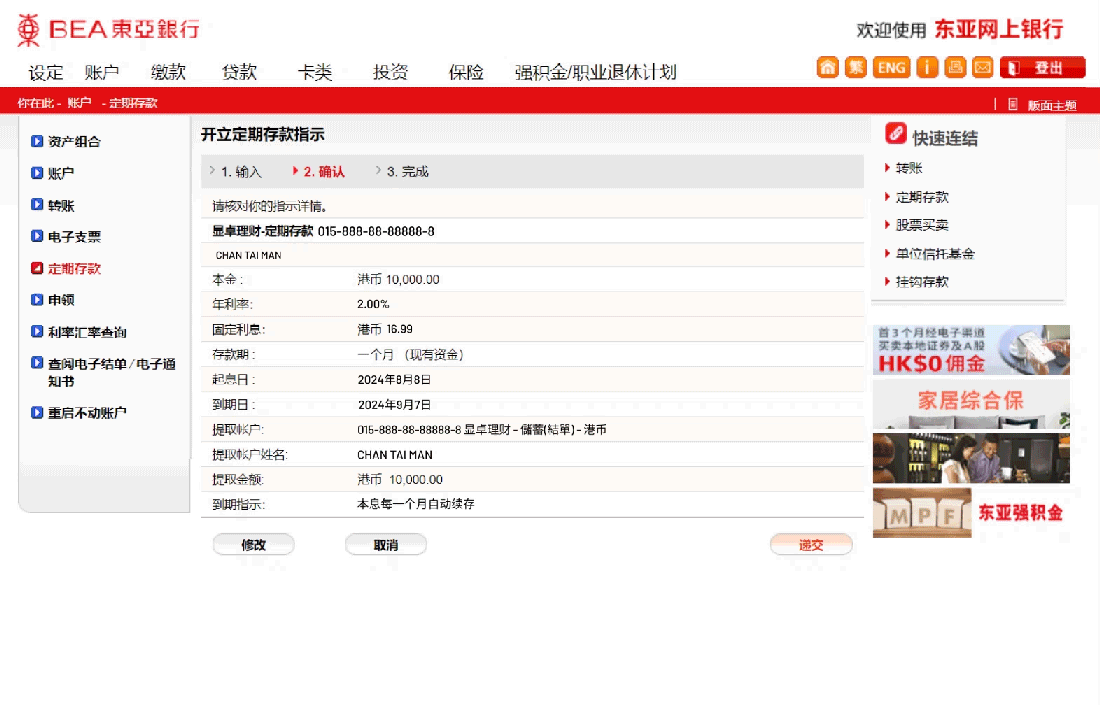Click the orange home icon

coord(828,67)
